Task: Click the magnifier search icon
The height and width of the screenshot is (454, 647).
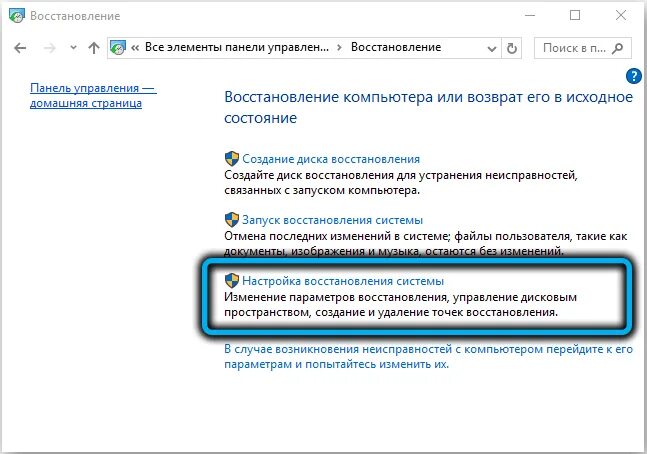Action: [x=617, y=48]
